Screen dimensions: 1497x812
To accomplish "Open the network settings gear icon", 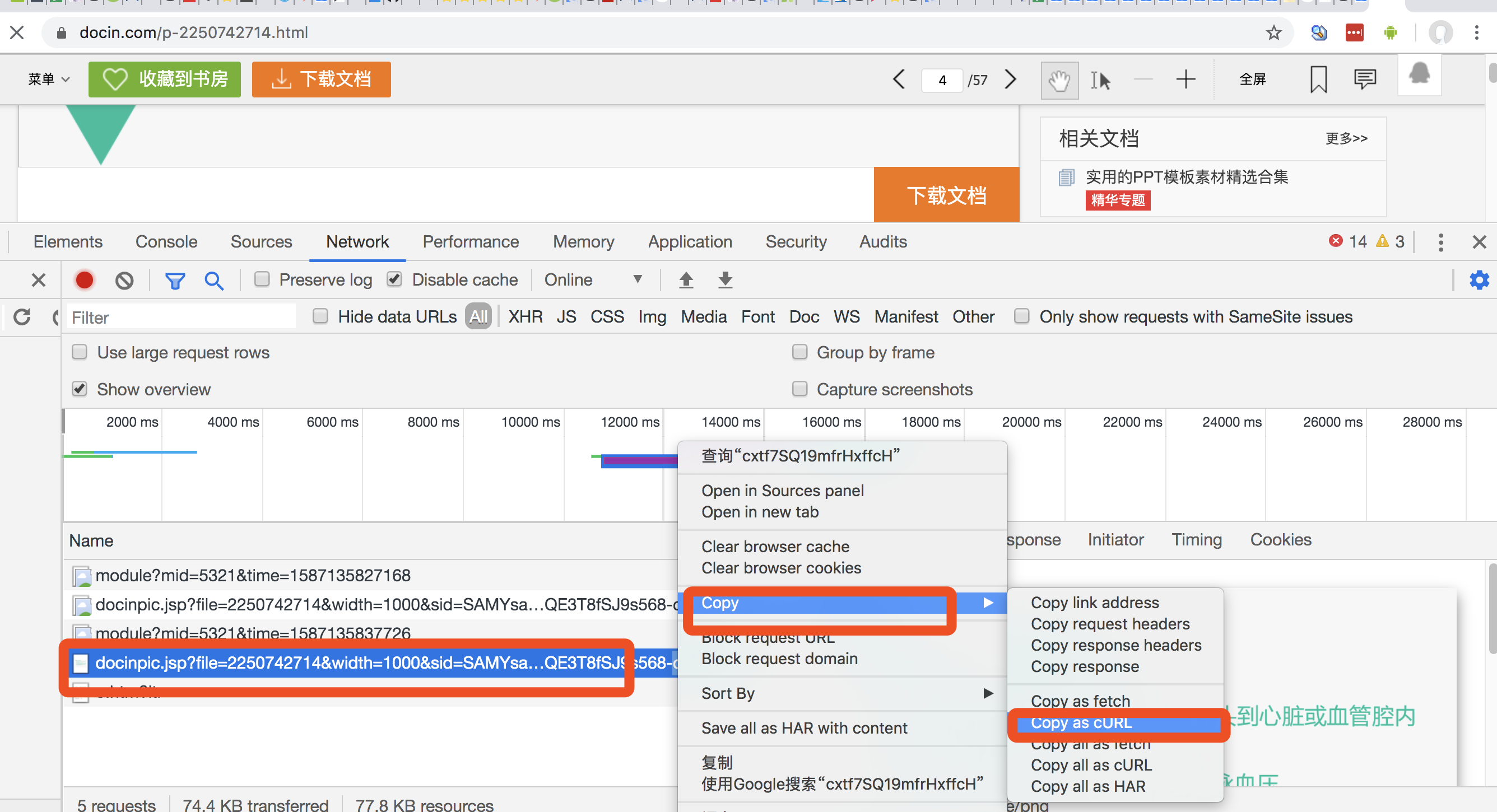I will pyautogui.click(x=1479, y=280).
